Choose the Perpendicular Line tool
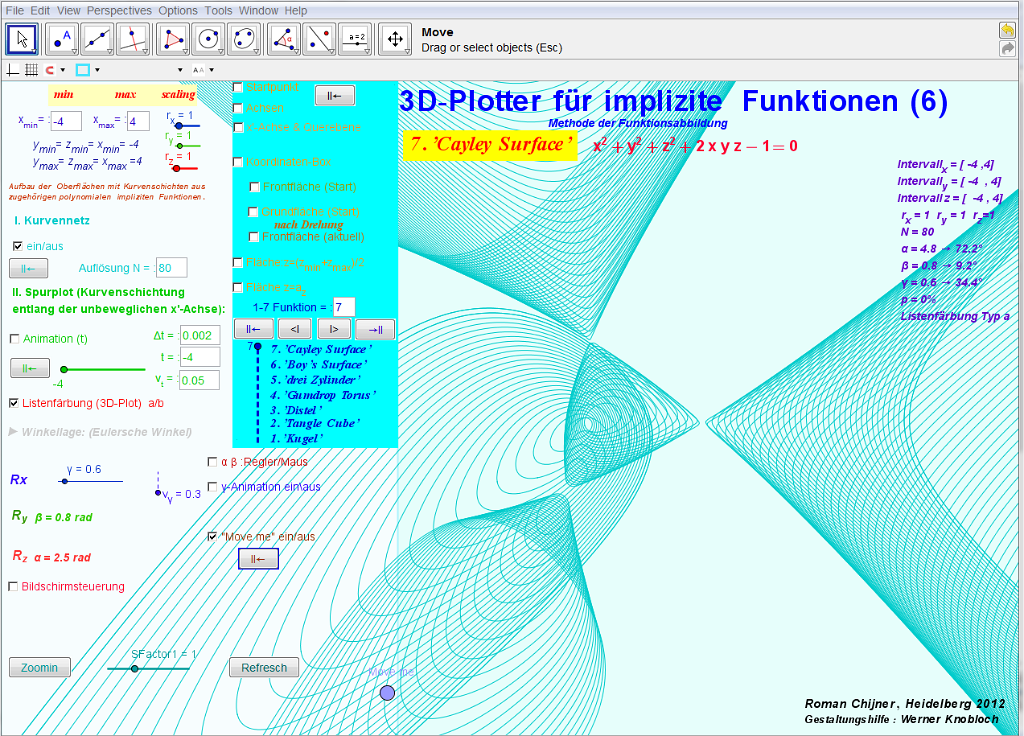This screenshot has height=736, width=1024. [134, 39]
